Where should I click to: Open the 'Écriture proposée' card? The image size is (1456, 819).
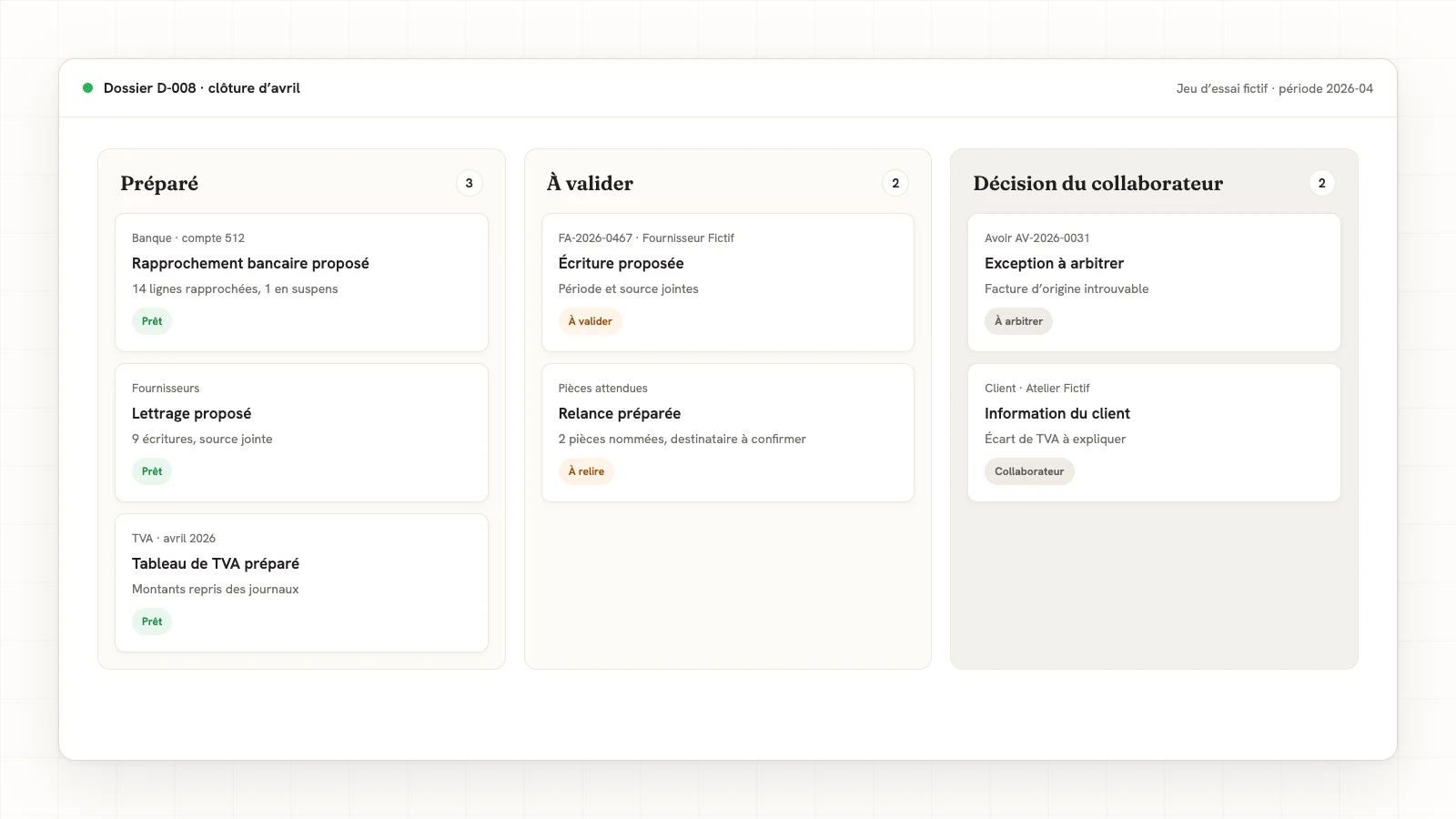[728, 282]
